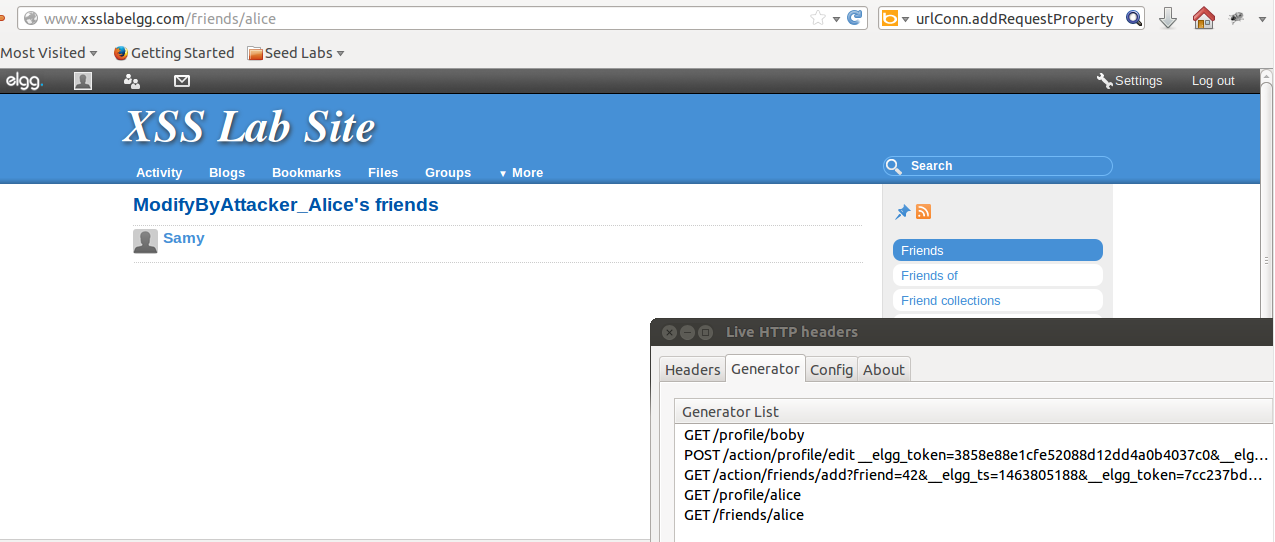
Task: Click the elgg logo in top bar
Action: tap(24, 81)
